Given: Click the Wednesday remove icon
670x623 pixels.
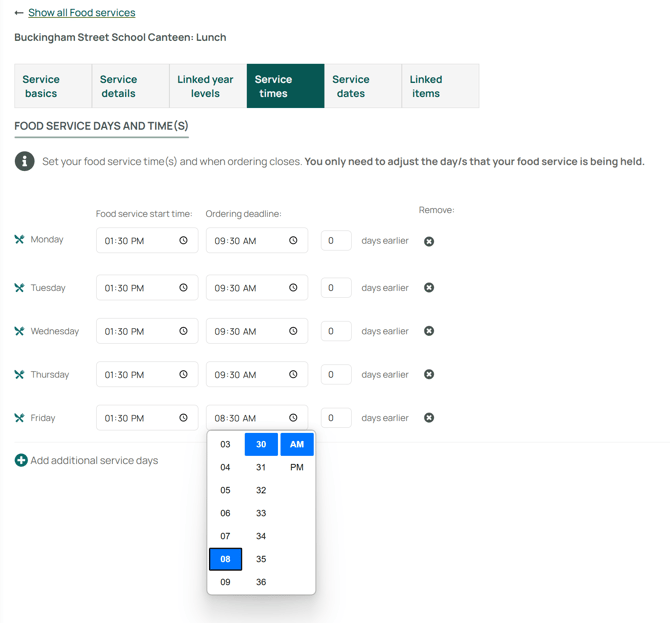Looking at the screenshot, I should pos(429,331).
